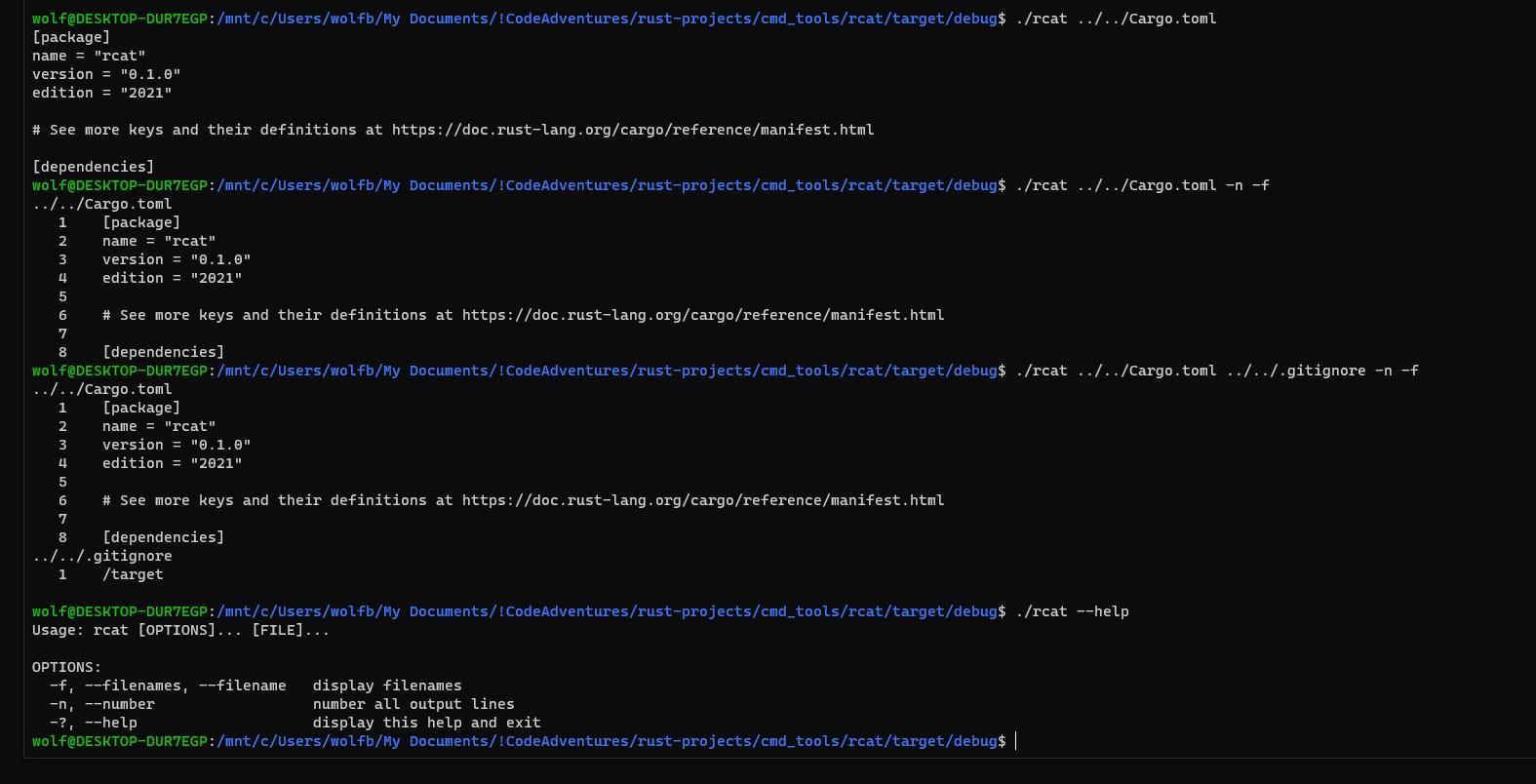Click the /target output line
This screenshot has width=1536, height=784.
(x=133, y=574)
